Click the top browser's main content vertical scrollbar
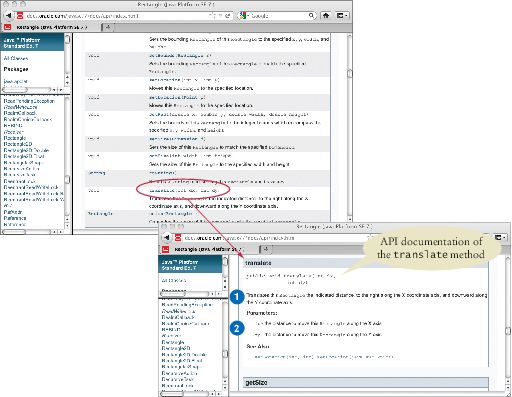This screenshot has height=397, width=512. coord(349,127)
